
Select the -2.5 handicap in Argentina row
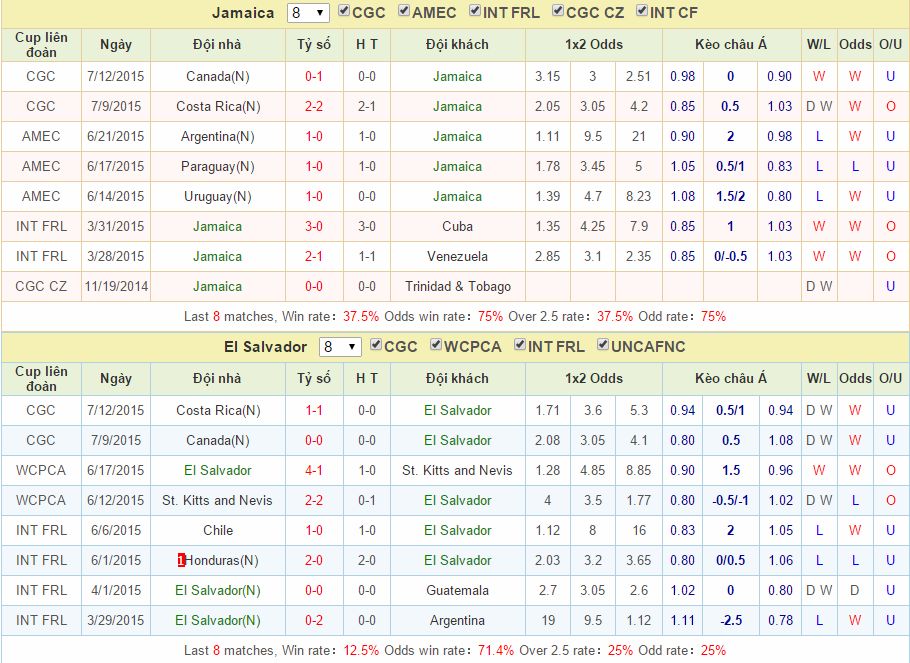pyautogui.click(x=730, y=621)
